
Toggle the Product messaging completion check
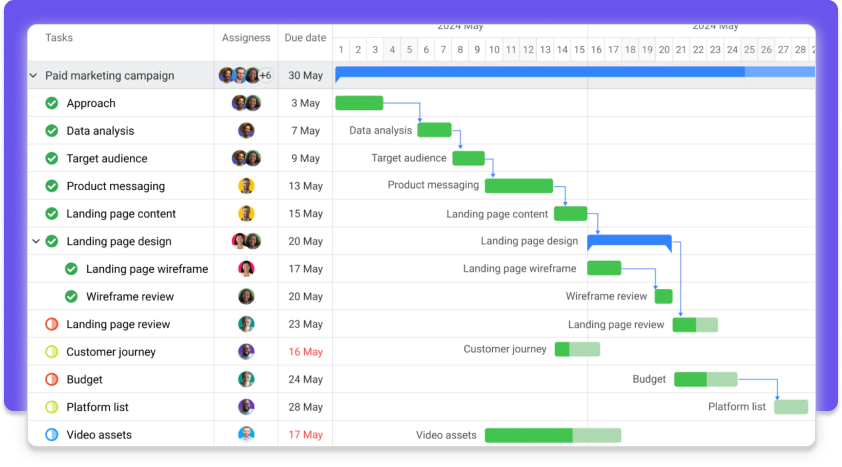52,186
